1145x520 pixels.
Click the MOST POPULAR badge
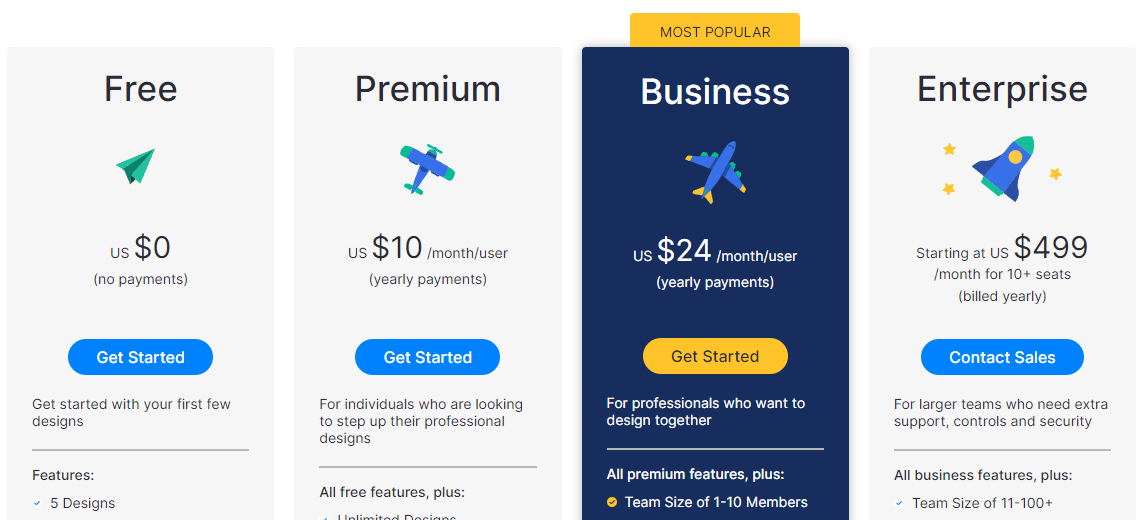[x=715, y=32]
